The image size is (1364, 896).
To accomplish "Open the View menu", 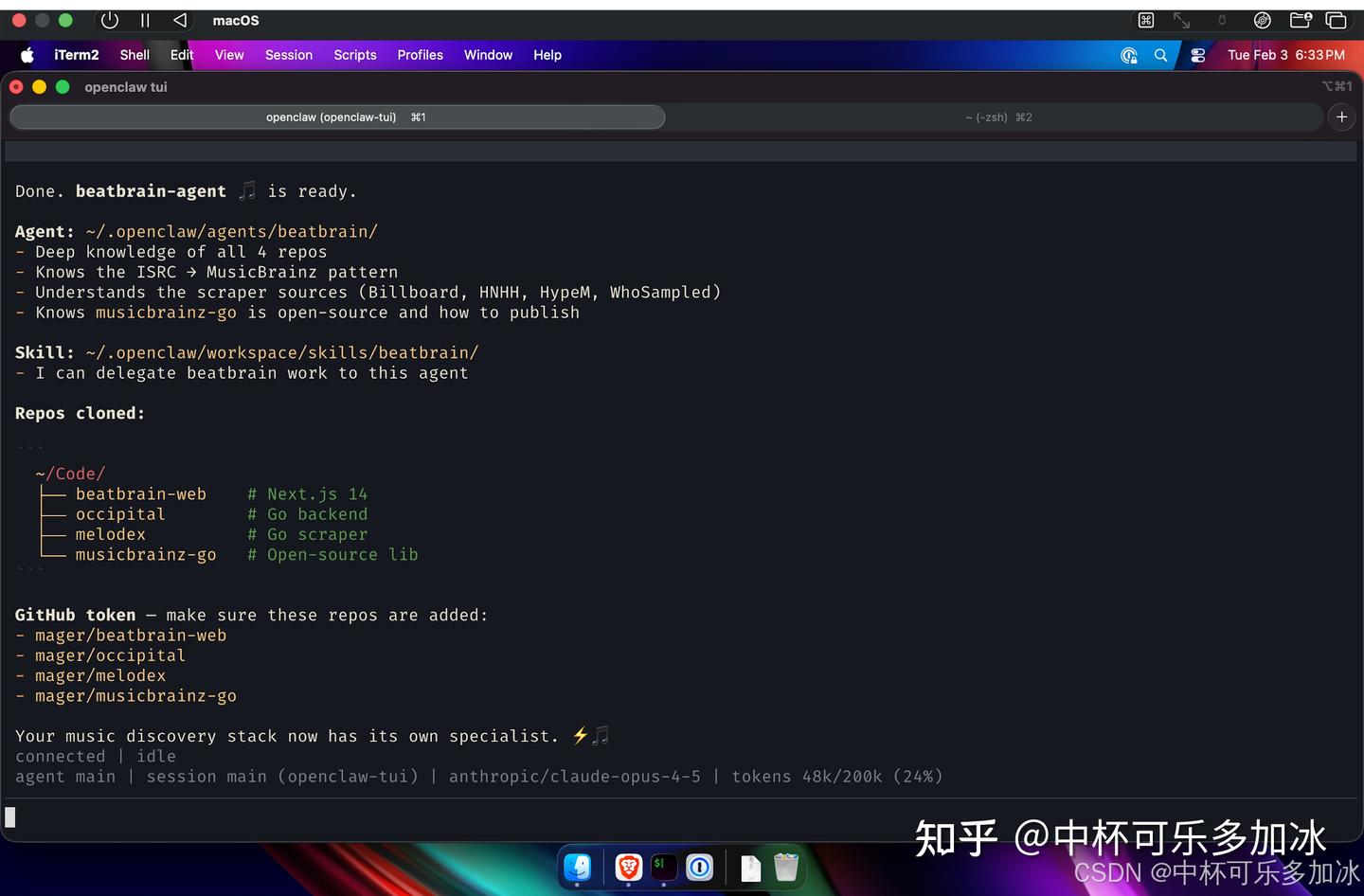I will point(229,55).
